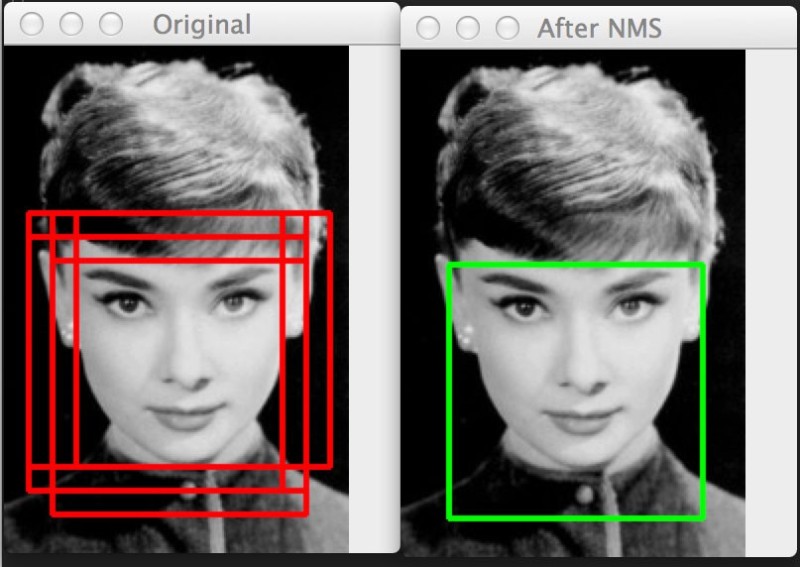This screenshot has height=567, width=800.
Task: Close the After NMS window
Action: (428, 28)
